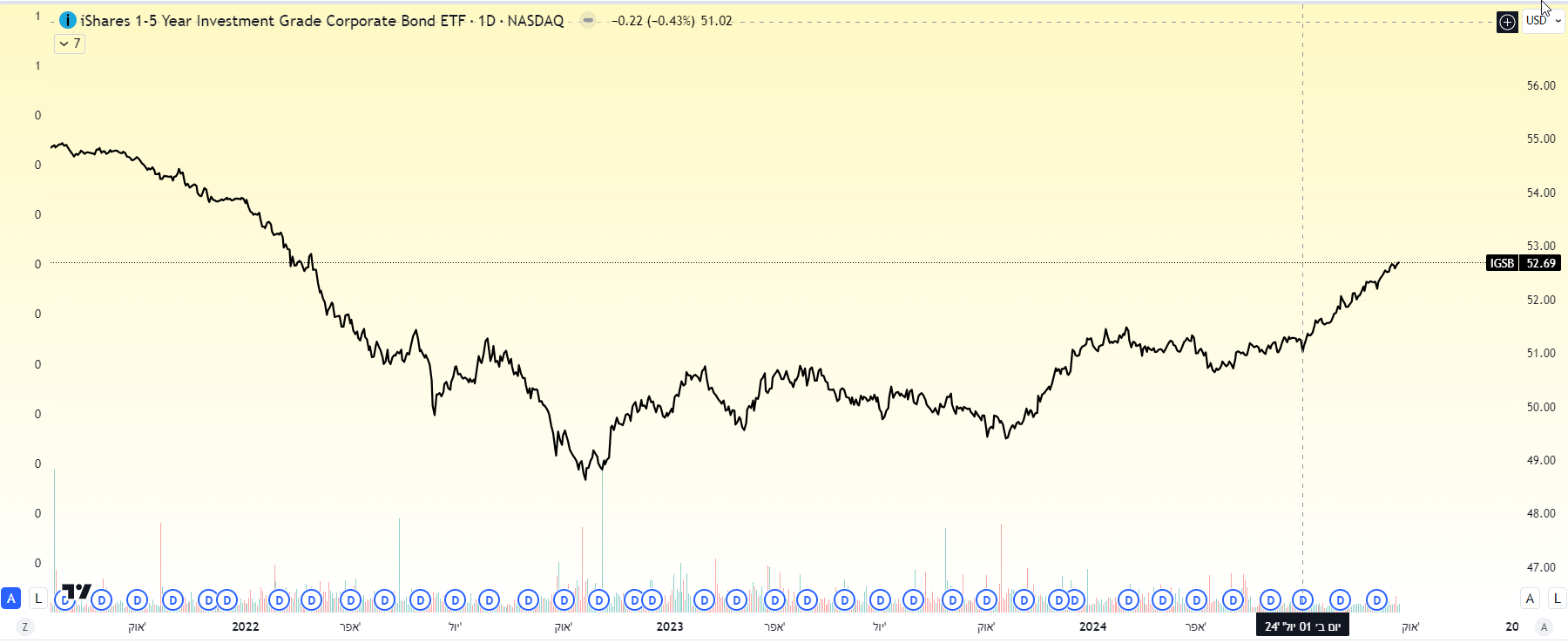Toggle A auto-scale on right price scale

point(1530,599)
